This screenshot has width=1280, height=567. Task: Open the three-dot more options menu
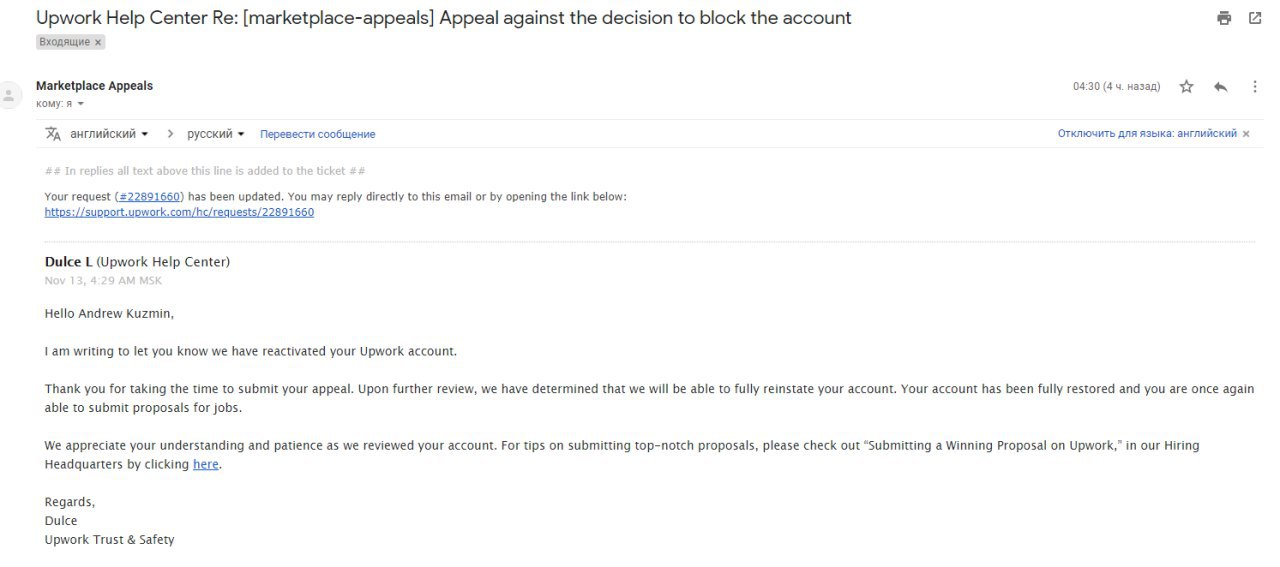click(x=1255, y=87)
